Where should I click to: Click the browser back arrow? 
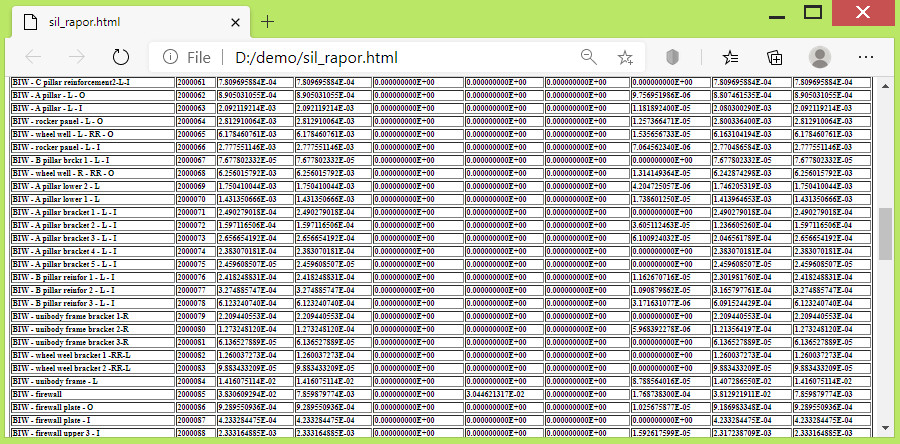33,57
